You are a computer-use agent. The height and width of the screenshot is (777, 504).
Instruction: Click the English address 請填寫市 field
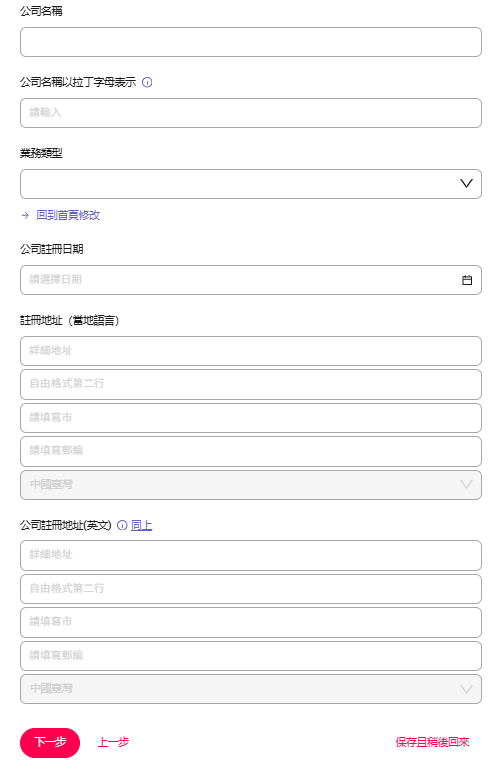point(251,622)
